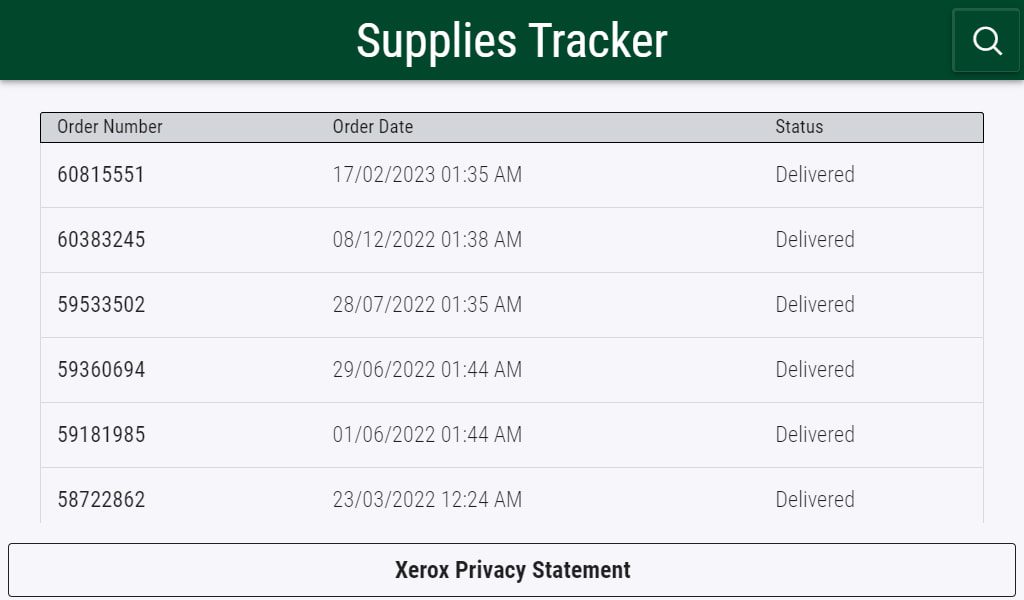Click the order date of order 60383245
1024x600 pixels.
[427, 240]
